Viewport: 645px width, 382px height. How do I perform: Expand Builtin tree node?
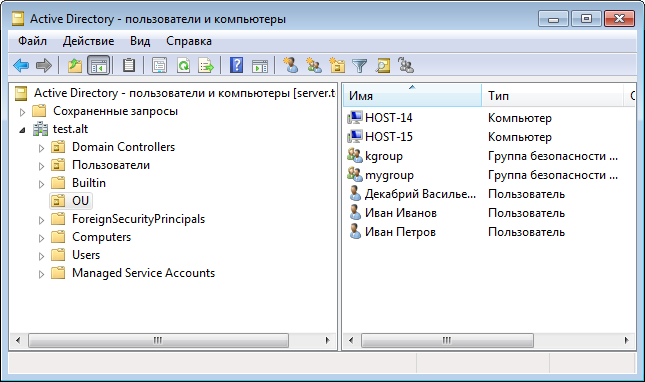click(x=41, y=184)
